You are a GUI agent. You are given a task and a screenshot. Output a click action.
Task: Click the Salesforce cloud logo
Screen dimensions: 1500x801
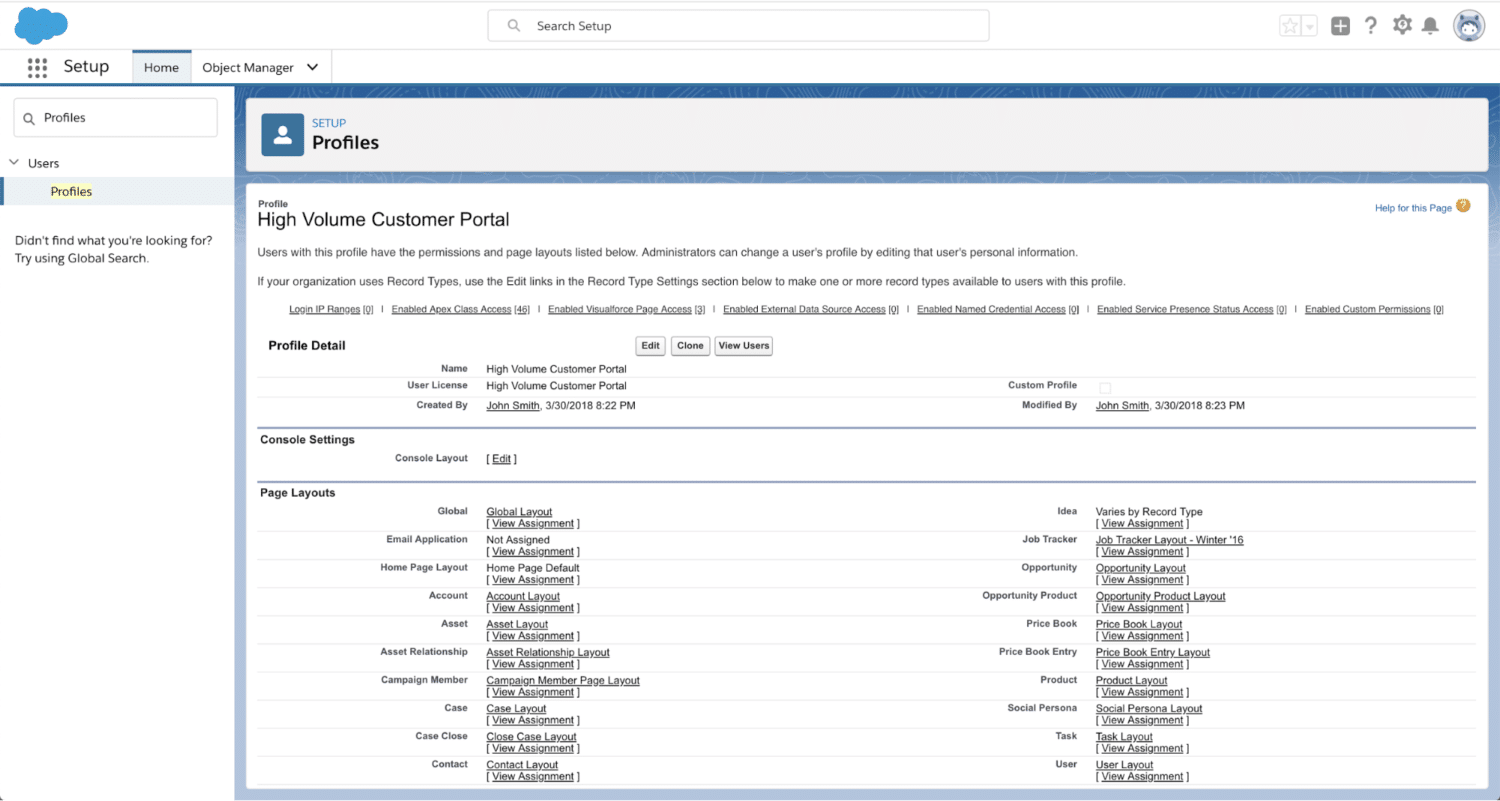click(40, 25)
